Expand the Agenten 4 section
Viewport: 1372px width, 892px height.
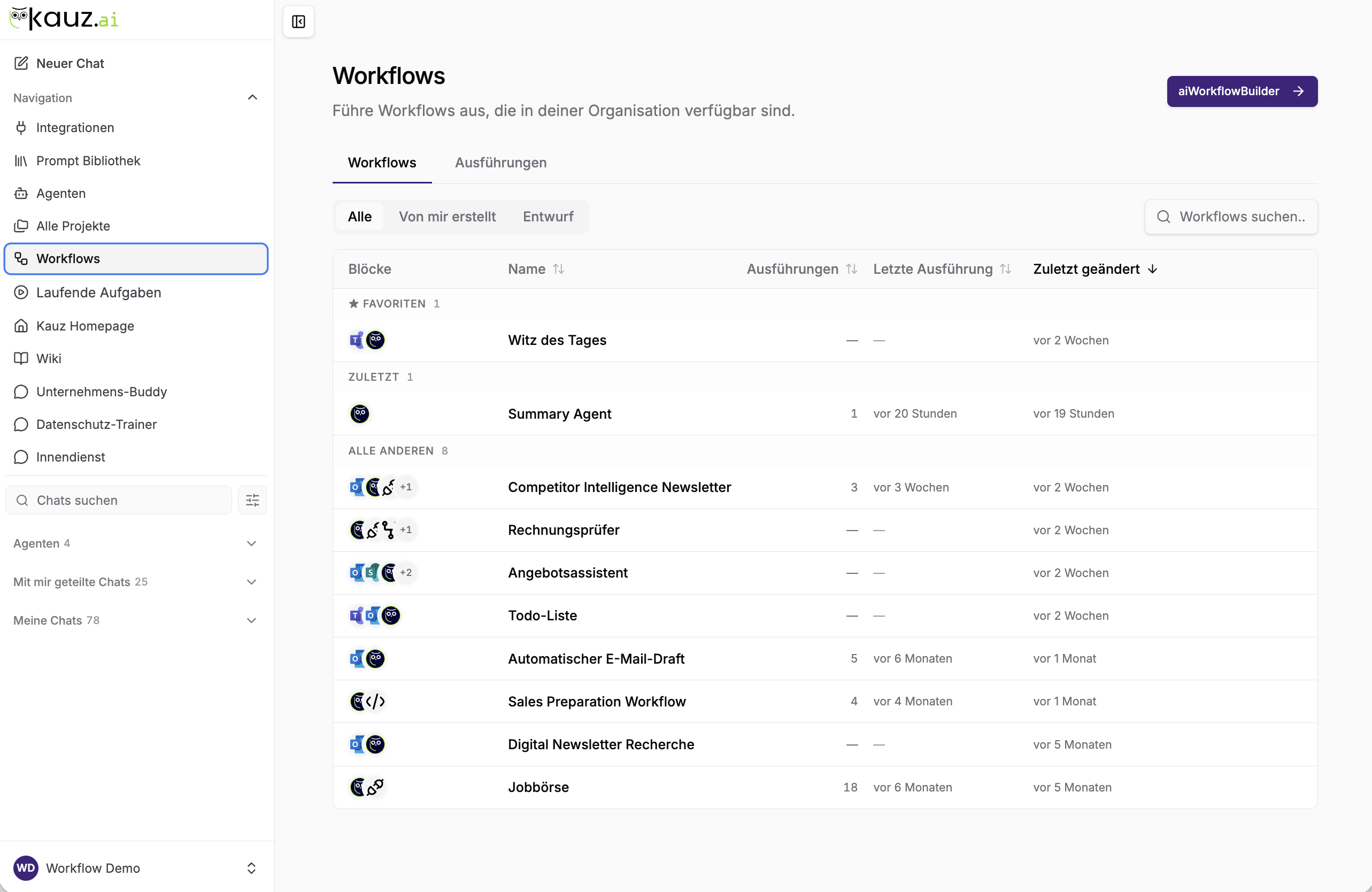click(x=135, y=543)
